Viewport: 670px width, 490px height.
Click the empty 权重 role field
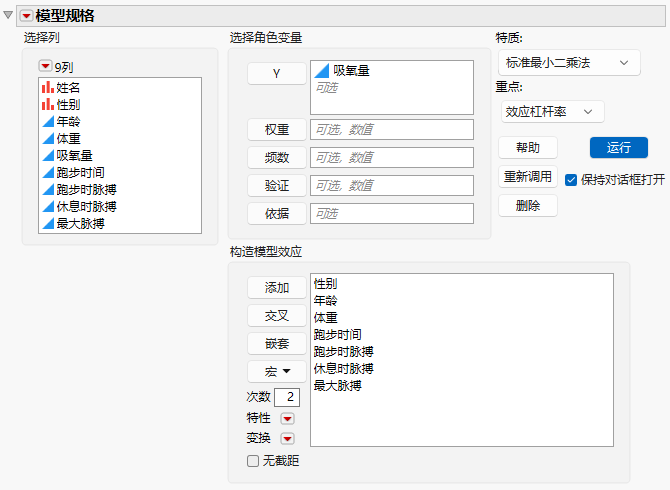click(x=392, y=129)
